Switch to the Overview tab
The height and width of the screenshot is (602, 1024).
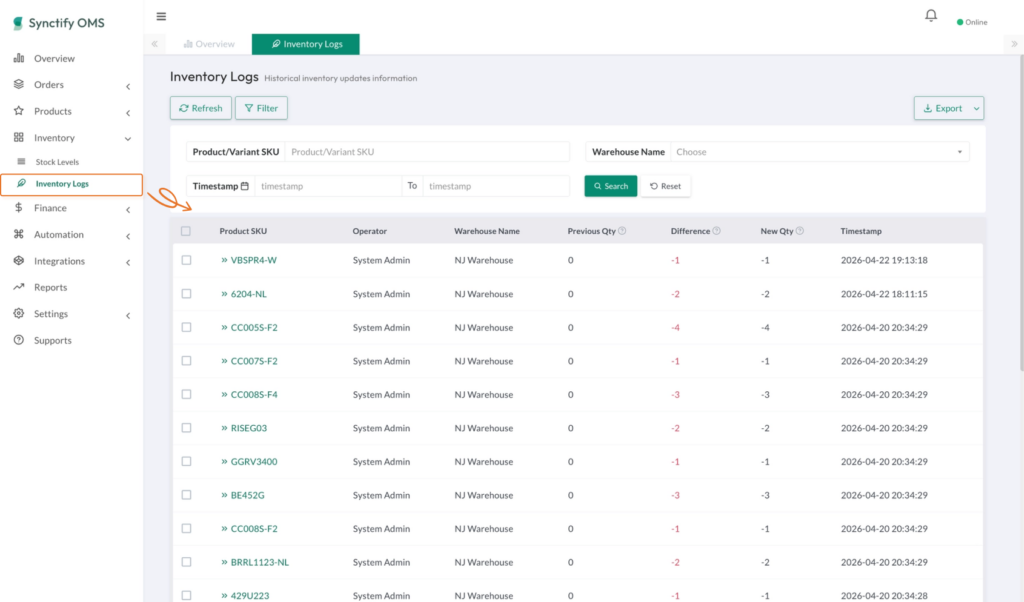pos(209,44)
